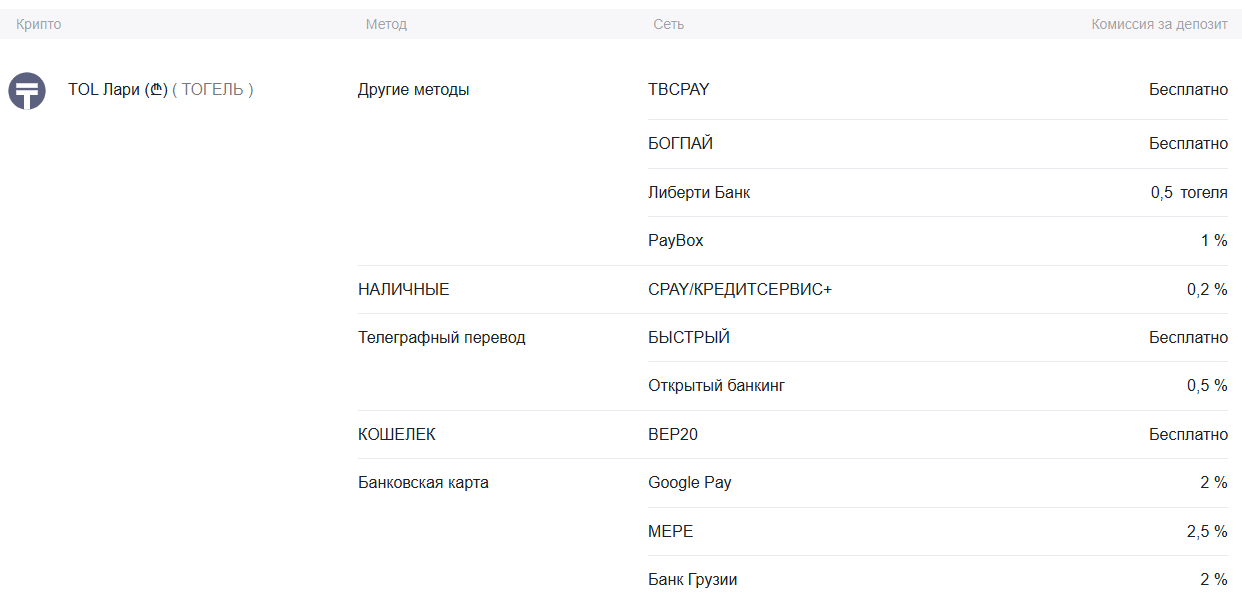Click the Комиссия за депозит header
The width and height of the screenshot is (1242, 601).
point(1158,23)
